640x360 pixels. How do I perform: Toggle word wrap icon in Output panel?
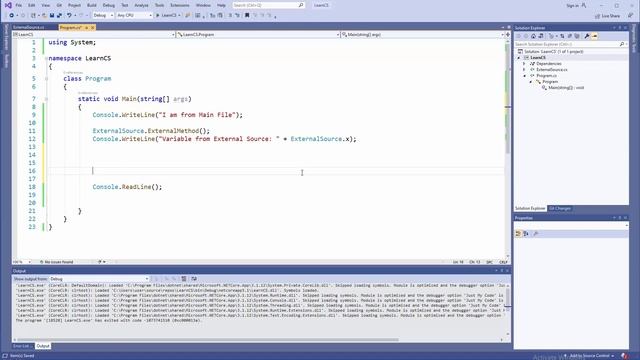[194, 279]
